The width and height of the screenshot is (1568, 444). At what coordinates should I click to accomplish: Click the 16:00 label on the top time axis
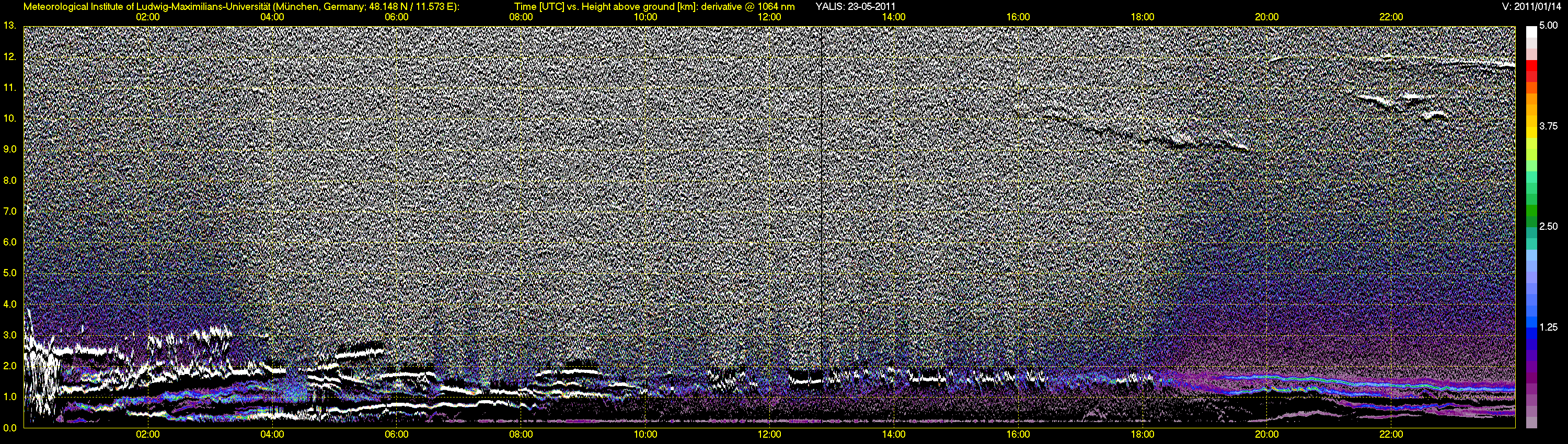point(1018,17)
